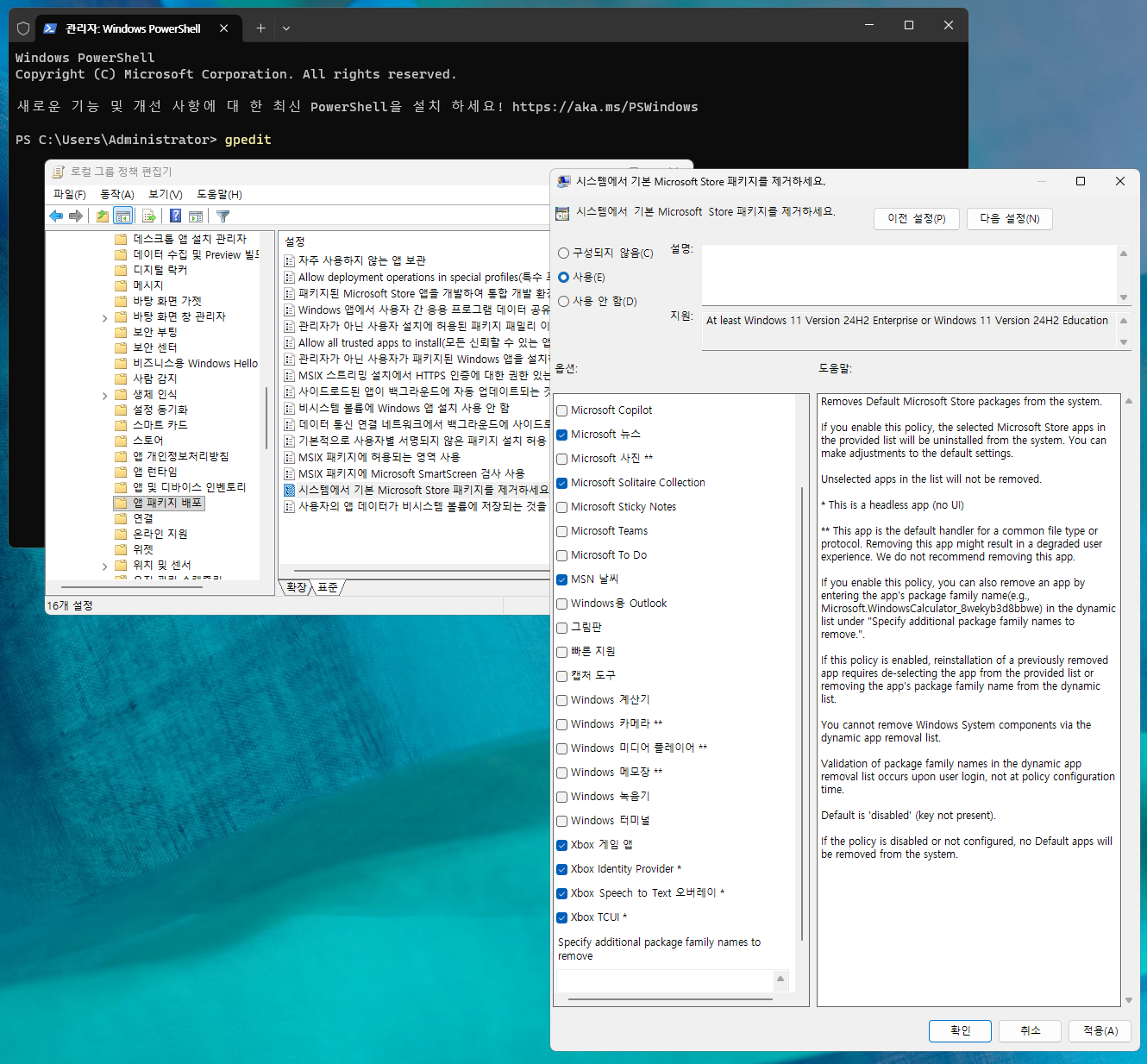Open new tab with plus icon in PowerShell
The image size is (1147, 1064).
click(260, 28)
